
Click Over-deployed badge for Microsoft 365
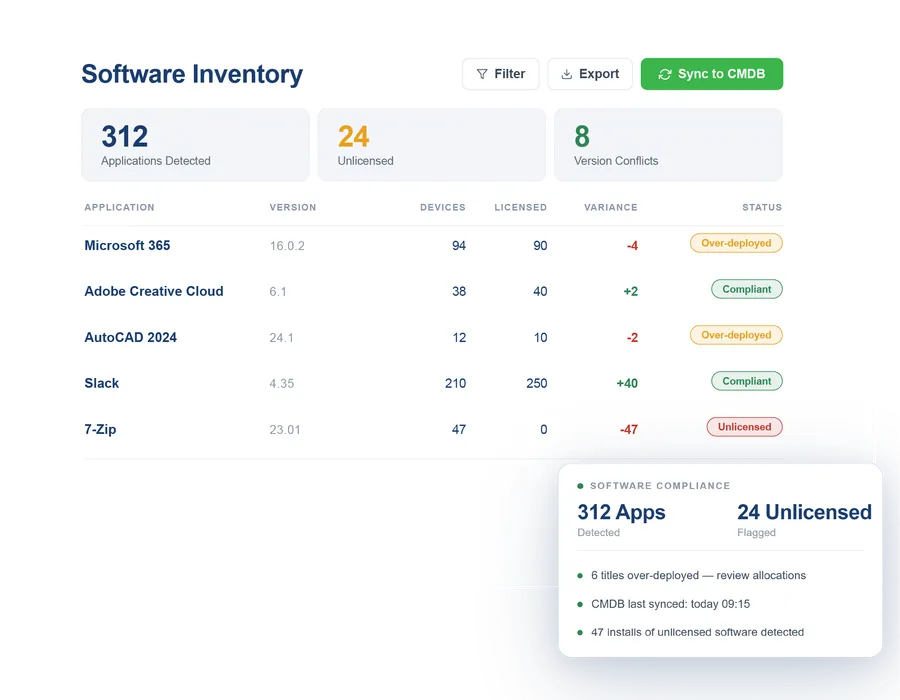click(736, 243)
